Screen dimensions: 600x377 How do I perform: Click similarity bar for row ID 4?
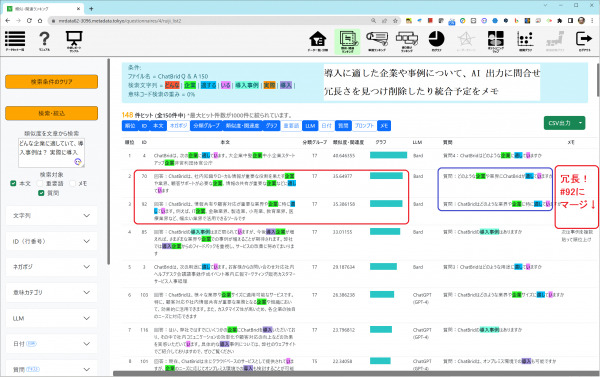point(388,155)
